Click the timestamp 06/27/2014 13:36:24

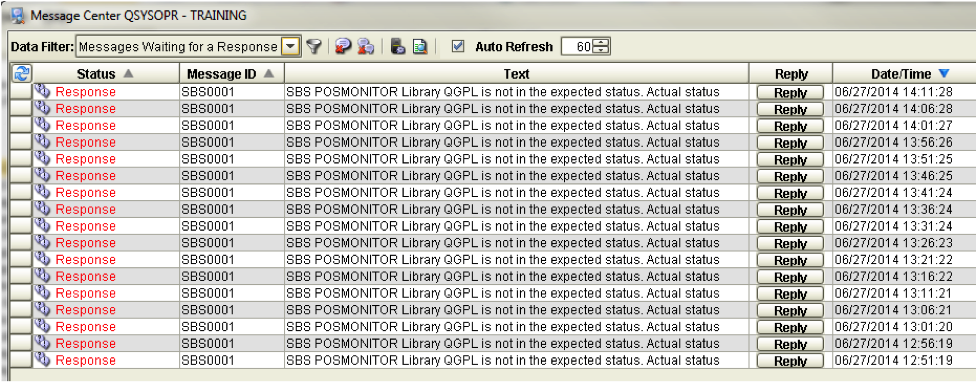(894, 209)
